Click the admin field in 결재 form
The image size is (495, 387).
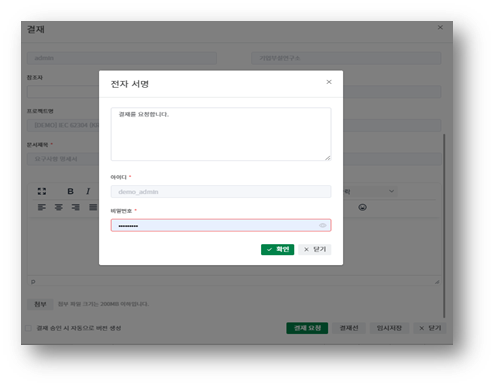[x=122, y=58]
